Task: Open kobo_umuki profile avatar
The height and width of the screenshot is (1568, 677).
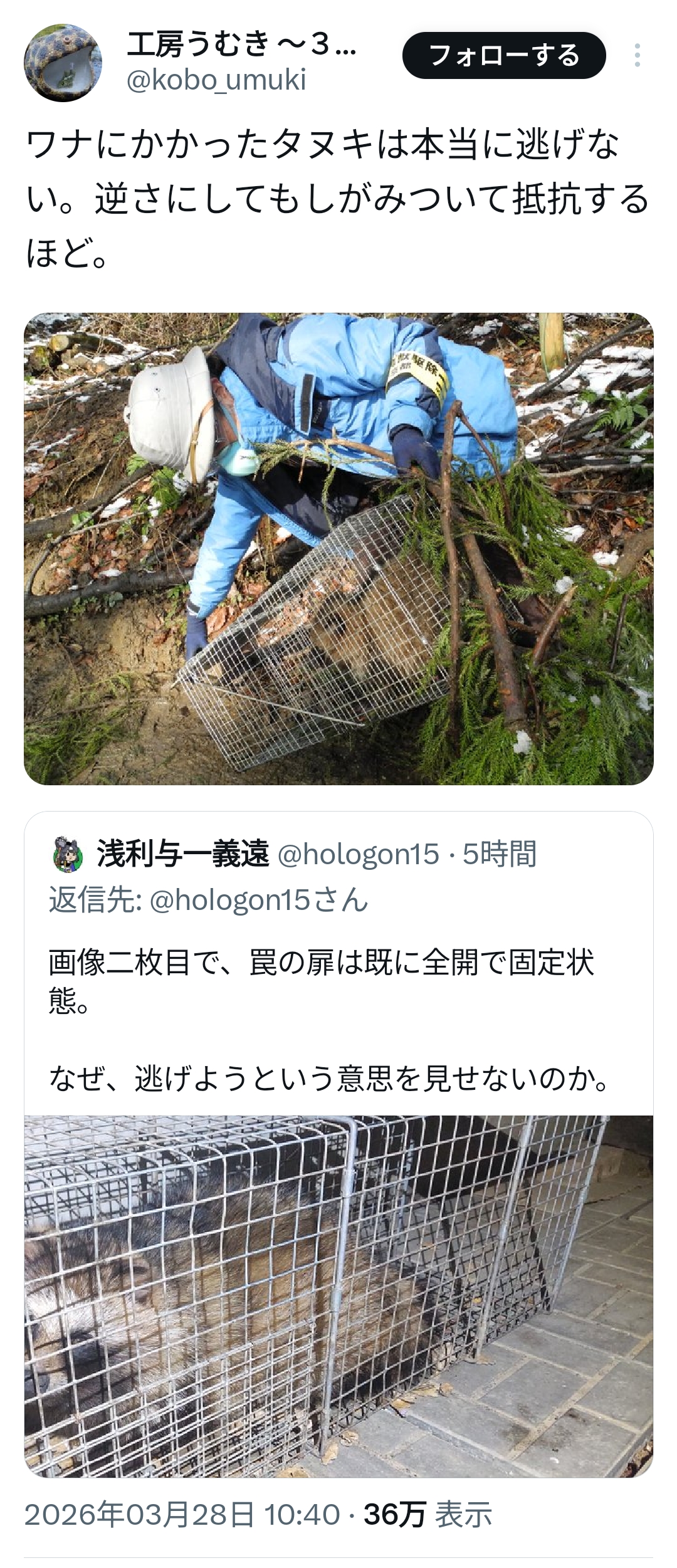Action: pos(63,63)
